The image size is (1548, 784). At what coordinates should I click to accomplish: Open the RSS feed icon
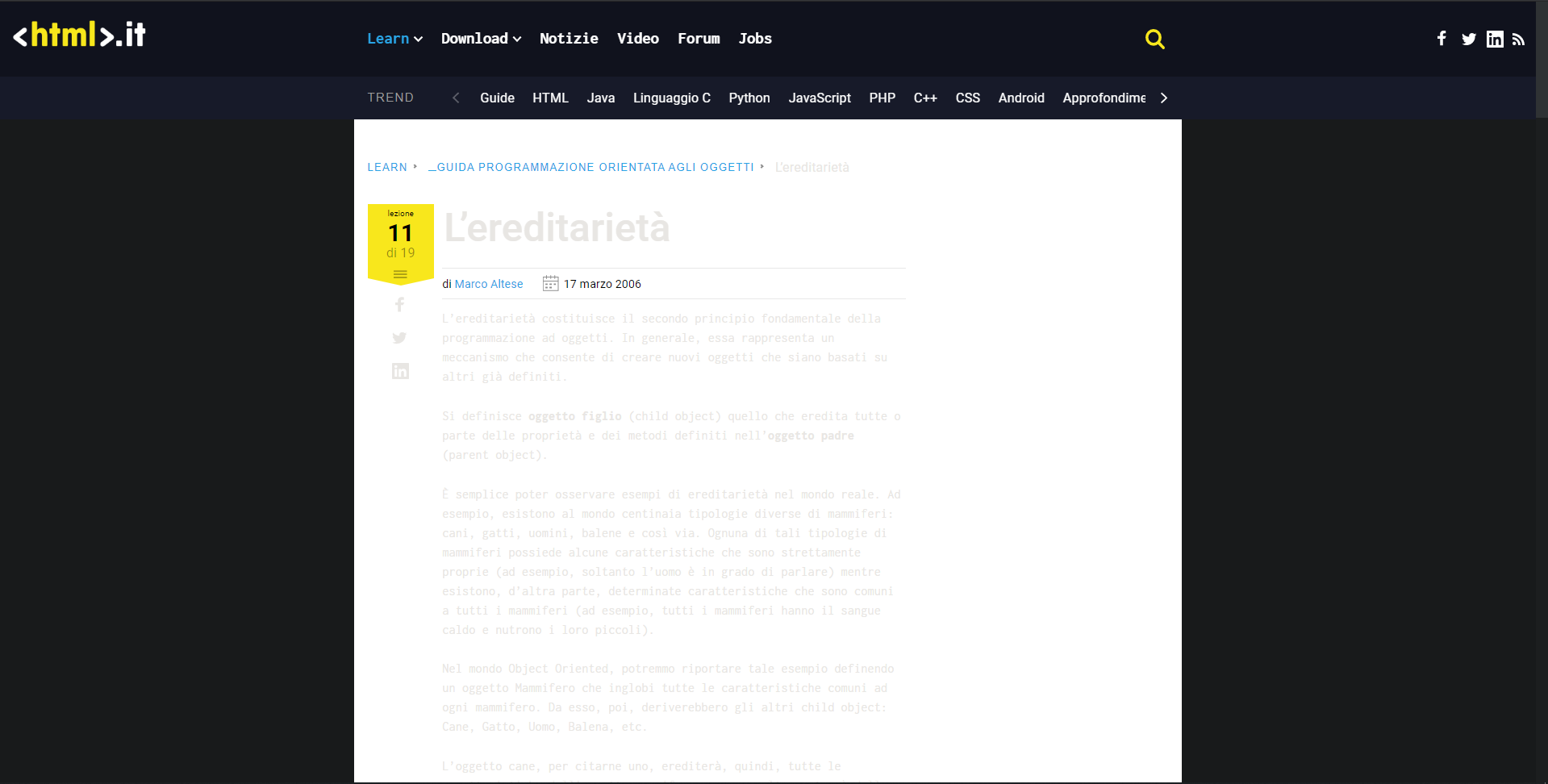1518,40
